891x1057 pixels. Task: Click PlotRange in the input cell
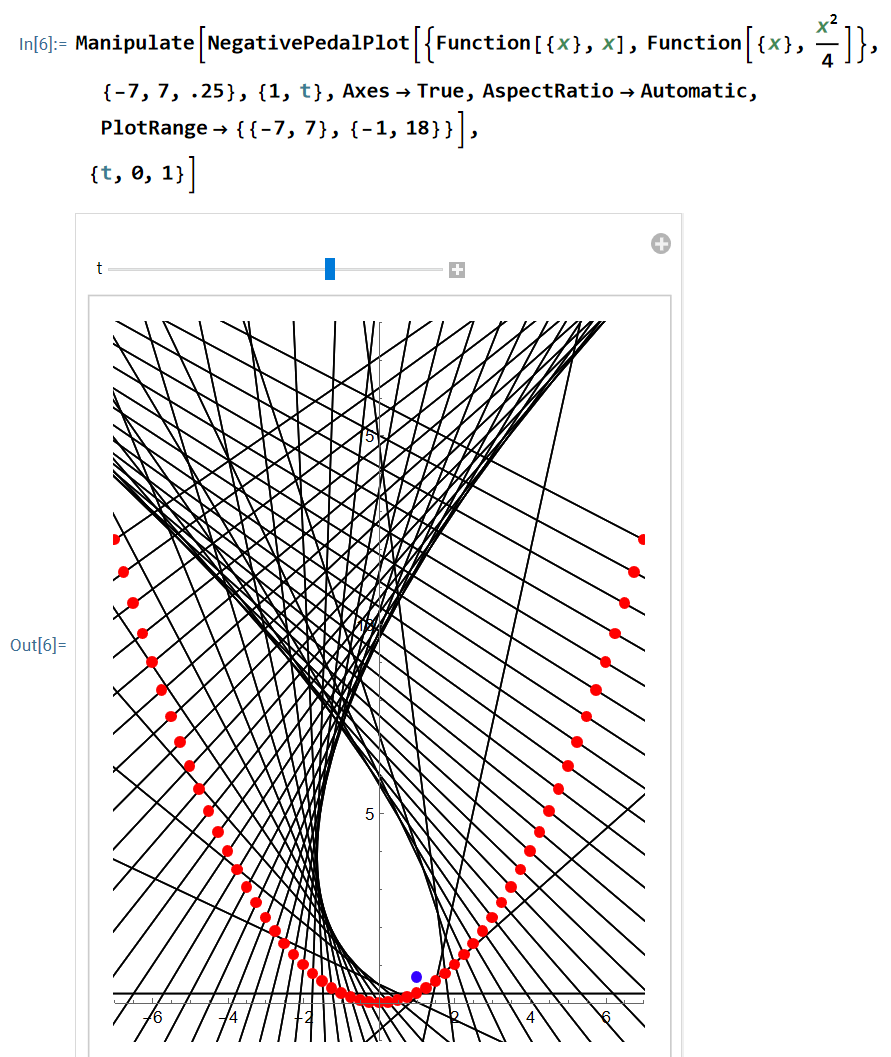[x=154, y=128]
